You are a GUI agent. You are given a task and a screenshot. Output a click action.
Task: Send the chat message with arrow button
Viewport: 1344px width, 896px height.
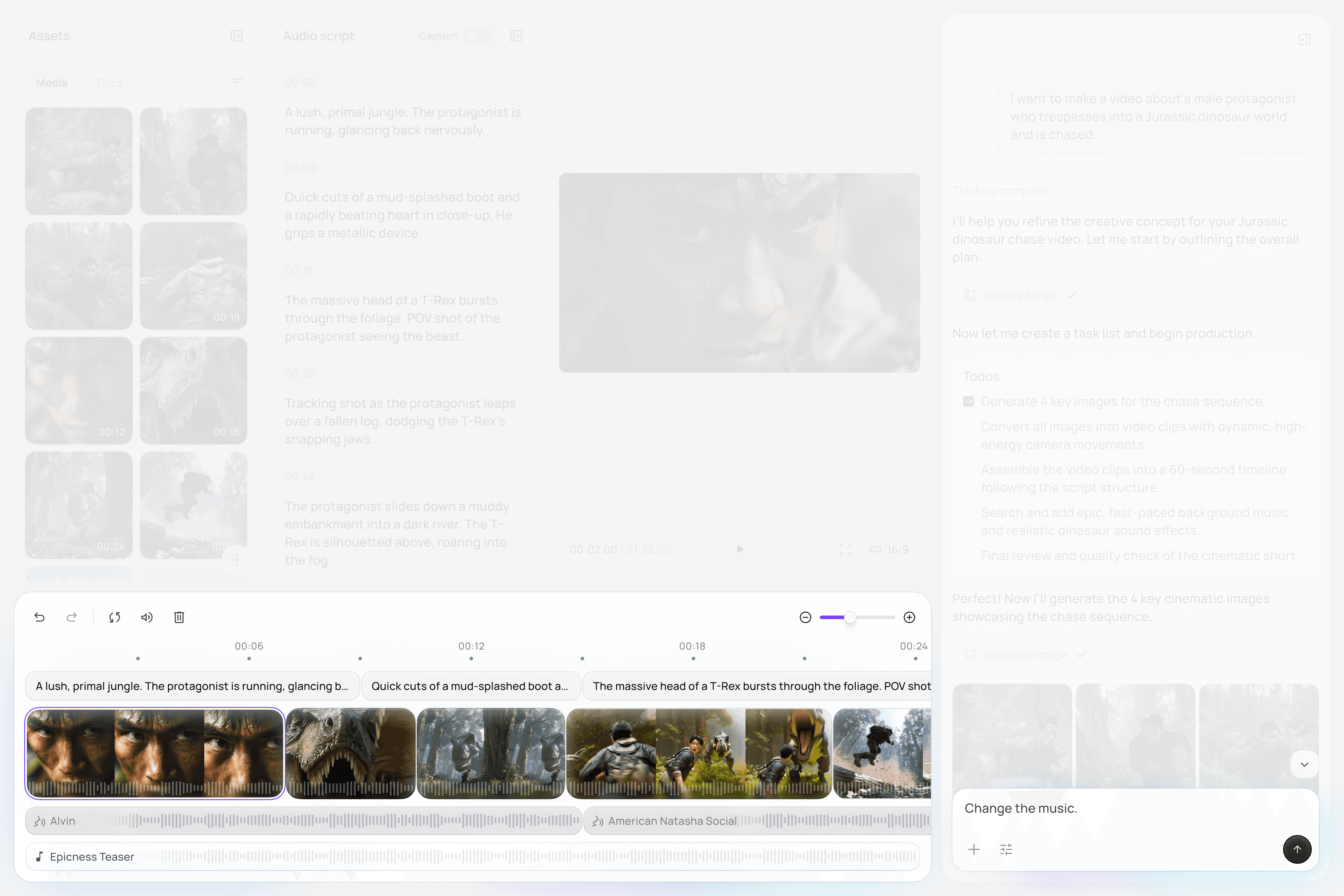[1297, 849]
